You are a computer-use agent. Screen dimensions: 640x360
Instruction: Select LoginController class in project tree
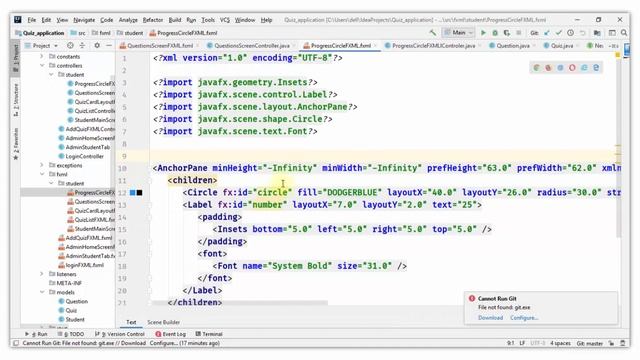click(x=81, y=156)
